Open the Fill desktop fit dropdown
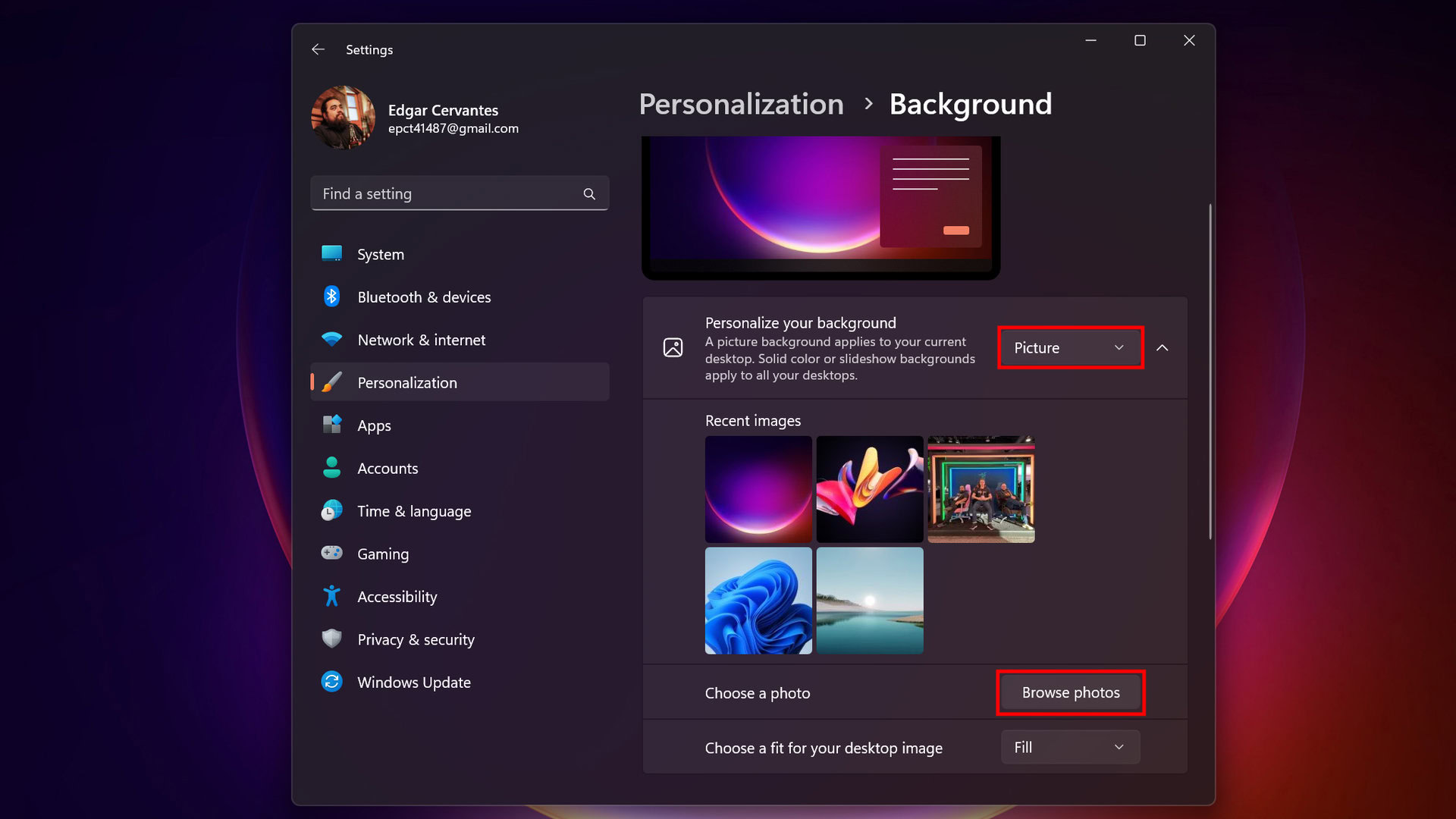 [1069, 748]
